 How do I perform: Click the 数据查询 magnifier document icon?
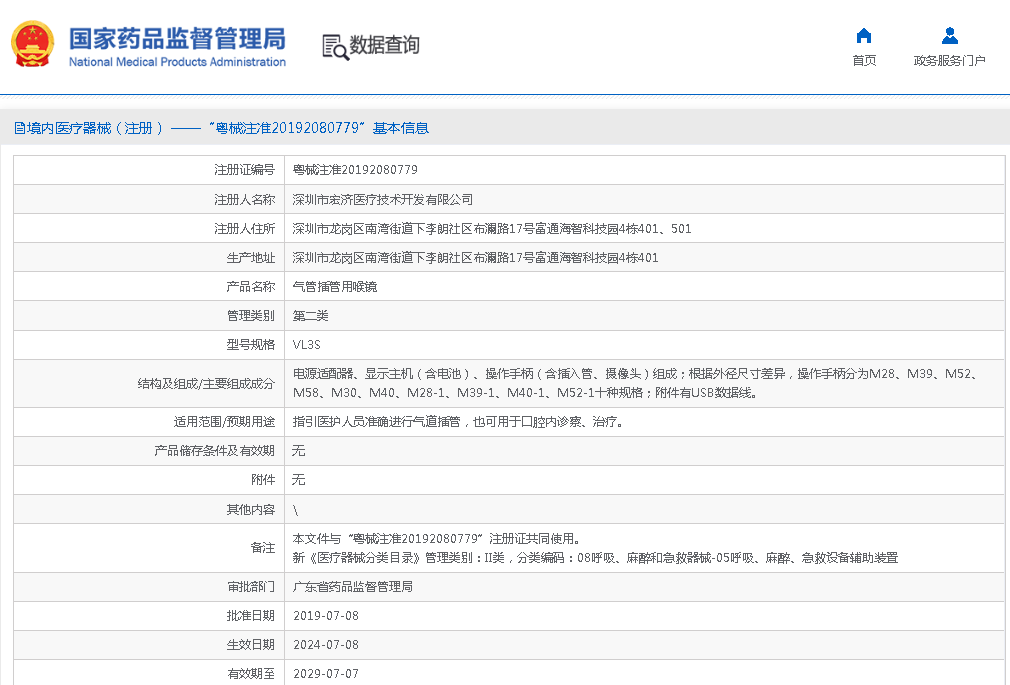(335, 46)
